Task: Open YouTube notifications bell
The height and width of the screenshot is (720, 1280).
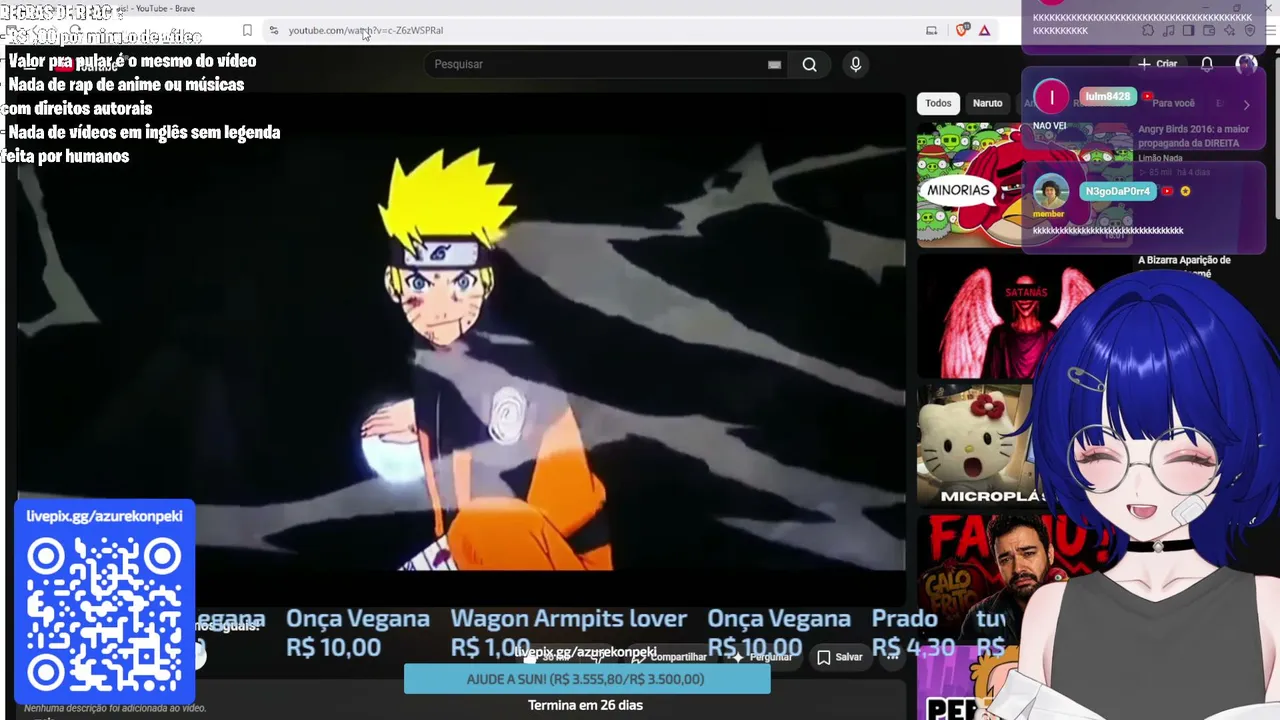Action: 1207,64
